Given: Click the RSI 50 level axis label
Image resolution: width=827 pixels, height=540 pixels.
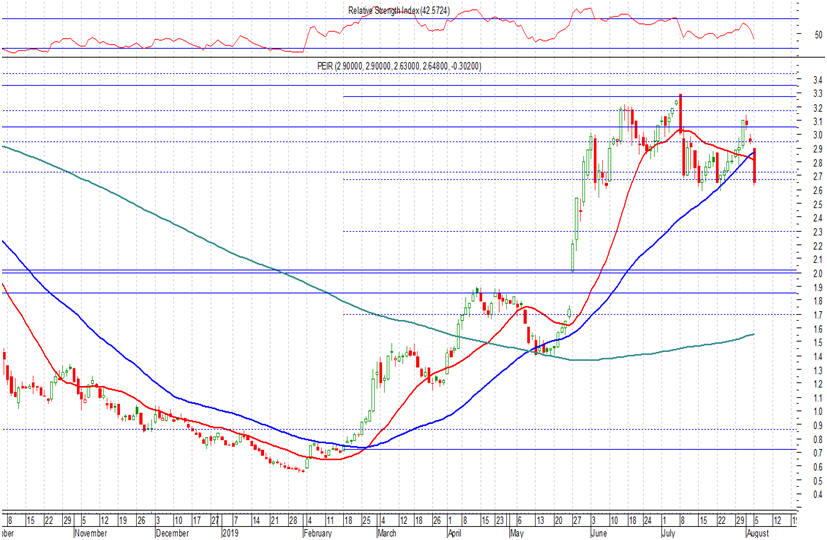Looking at the screenshot, I should tap(819, 34).
